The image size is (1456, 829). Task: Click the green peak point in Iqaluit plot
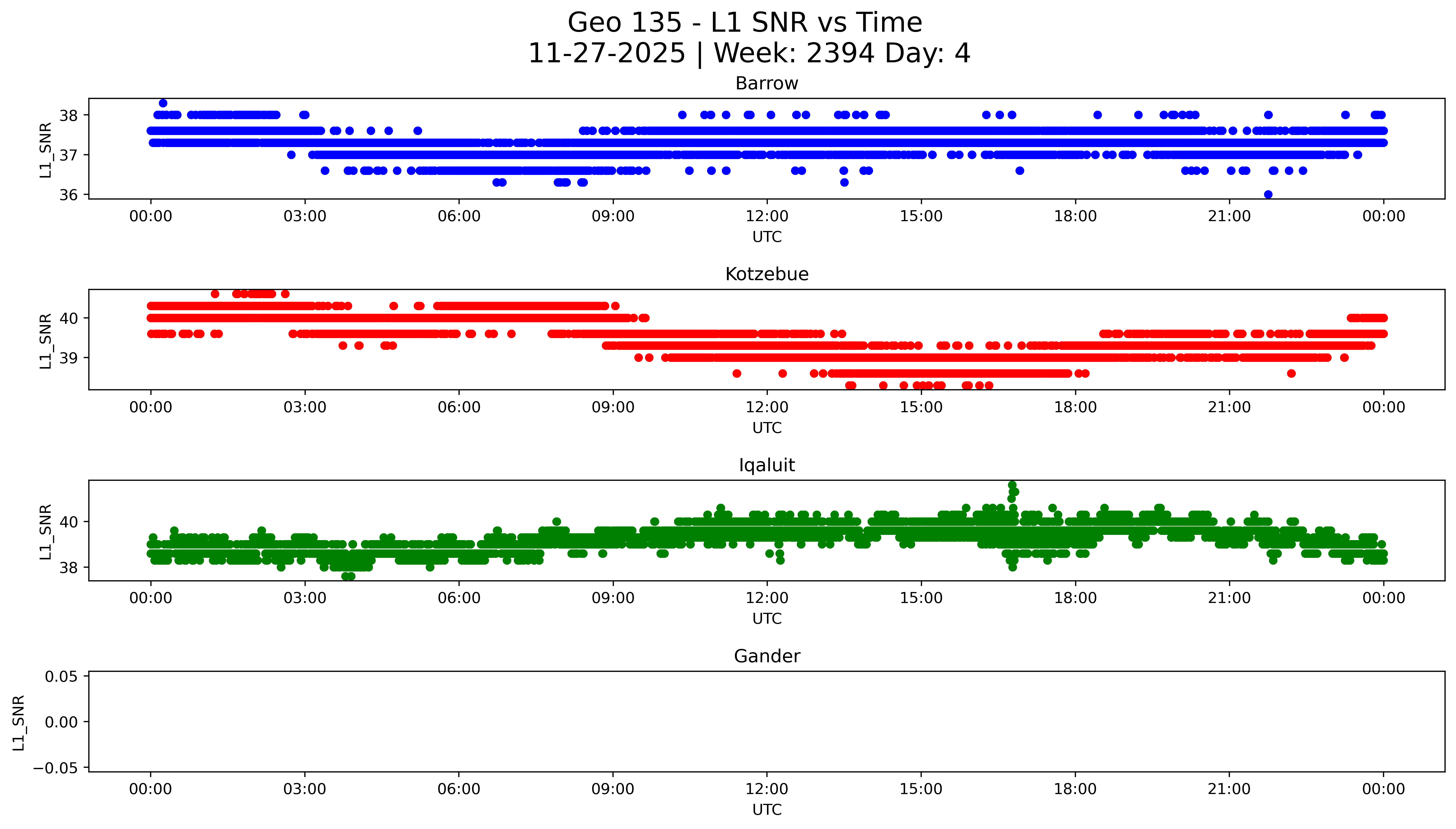(1012, 485)
